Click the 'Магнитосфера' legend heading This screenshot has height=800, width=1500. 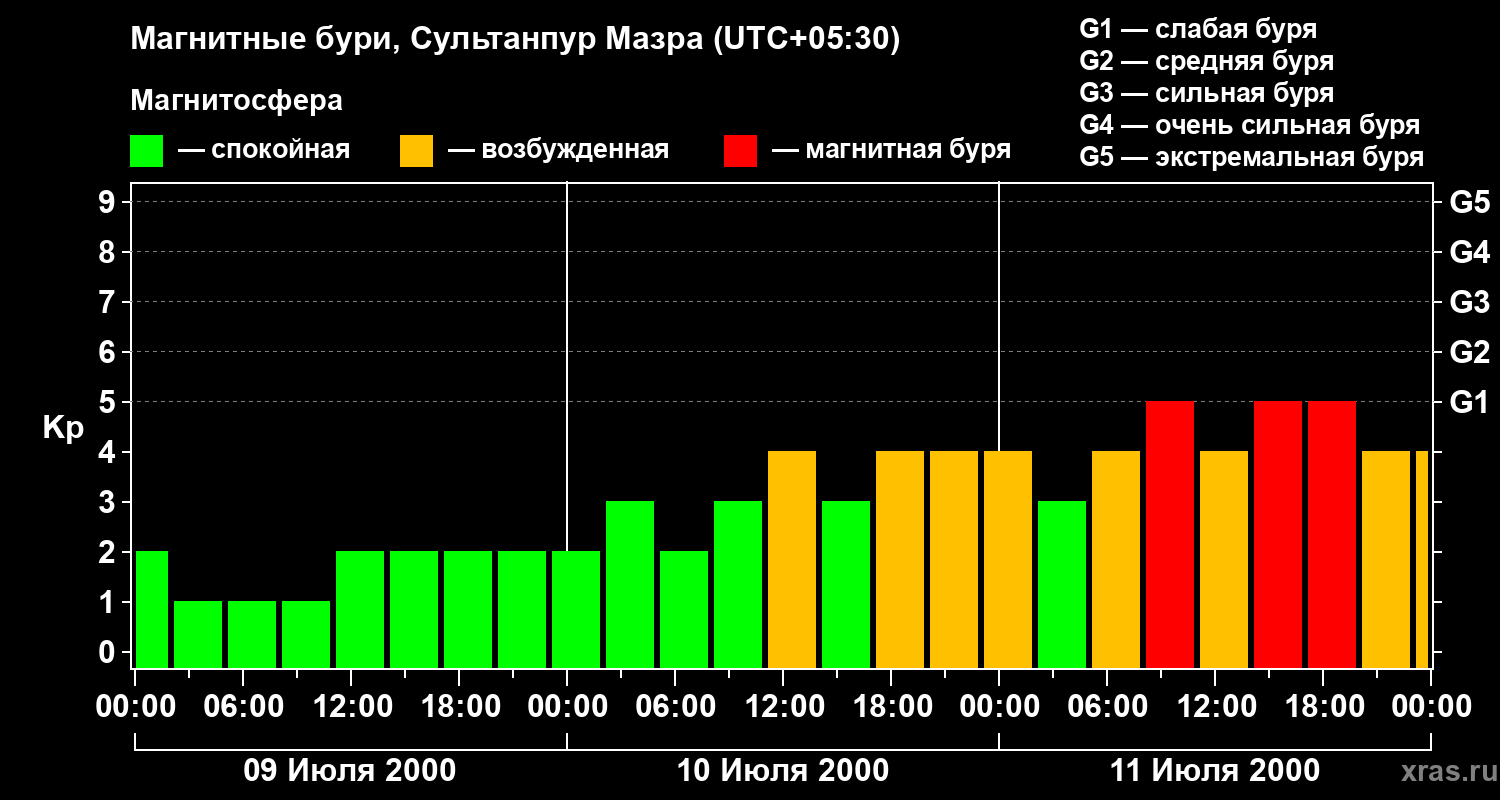[x=237, y=101]
